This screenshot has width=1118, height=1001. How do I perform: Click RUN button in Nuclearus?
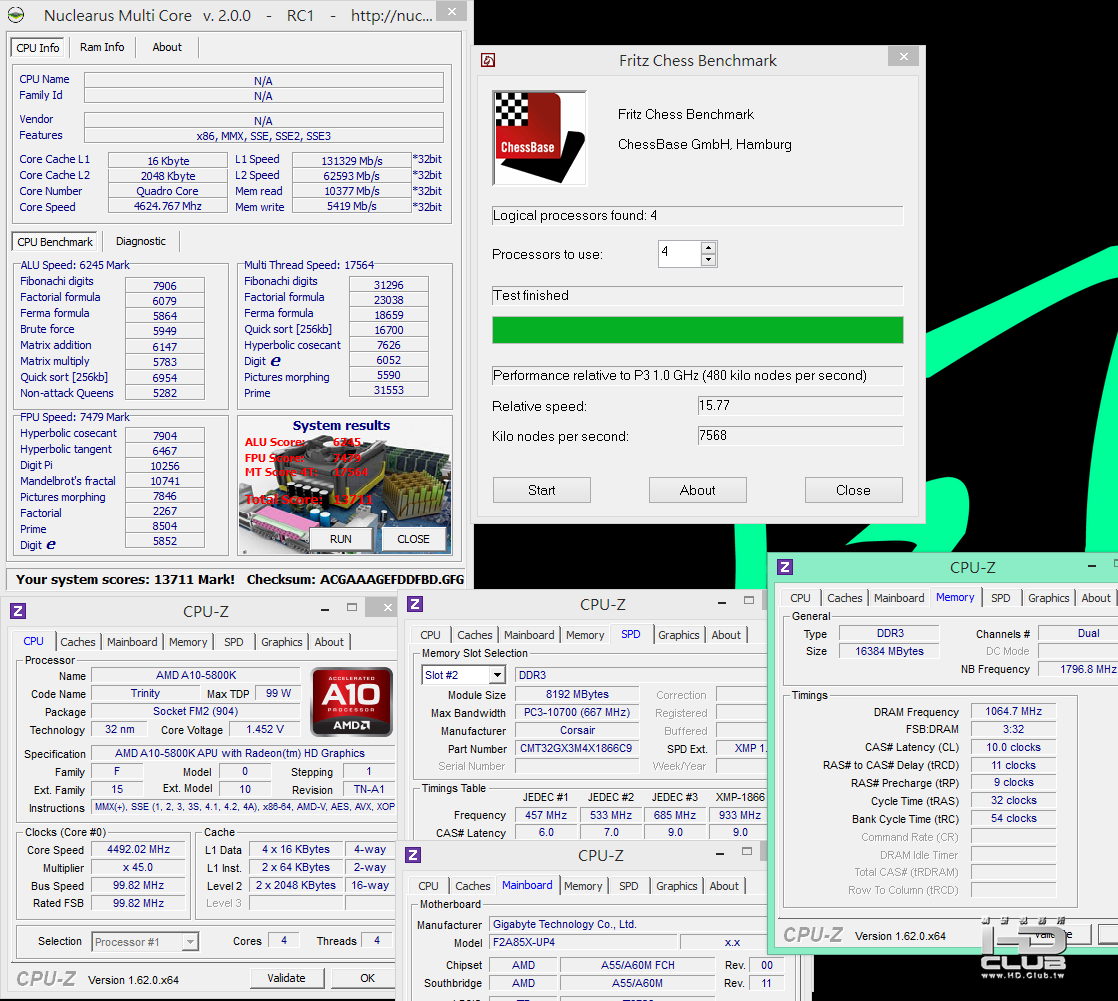[341, 539]
